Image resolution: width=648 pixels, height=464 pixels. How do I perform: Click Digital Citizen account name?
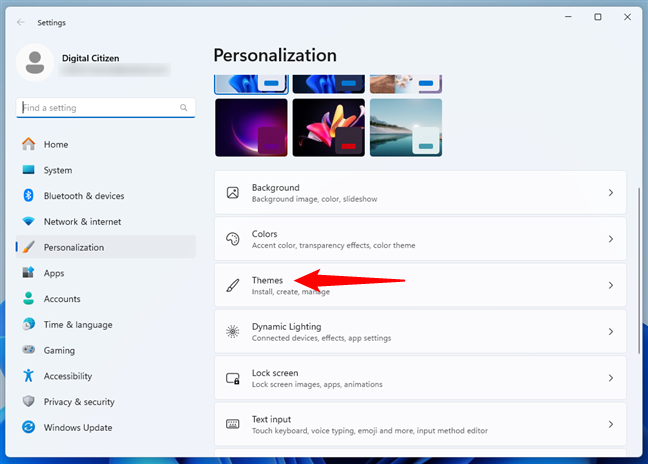tap(91, 58)
